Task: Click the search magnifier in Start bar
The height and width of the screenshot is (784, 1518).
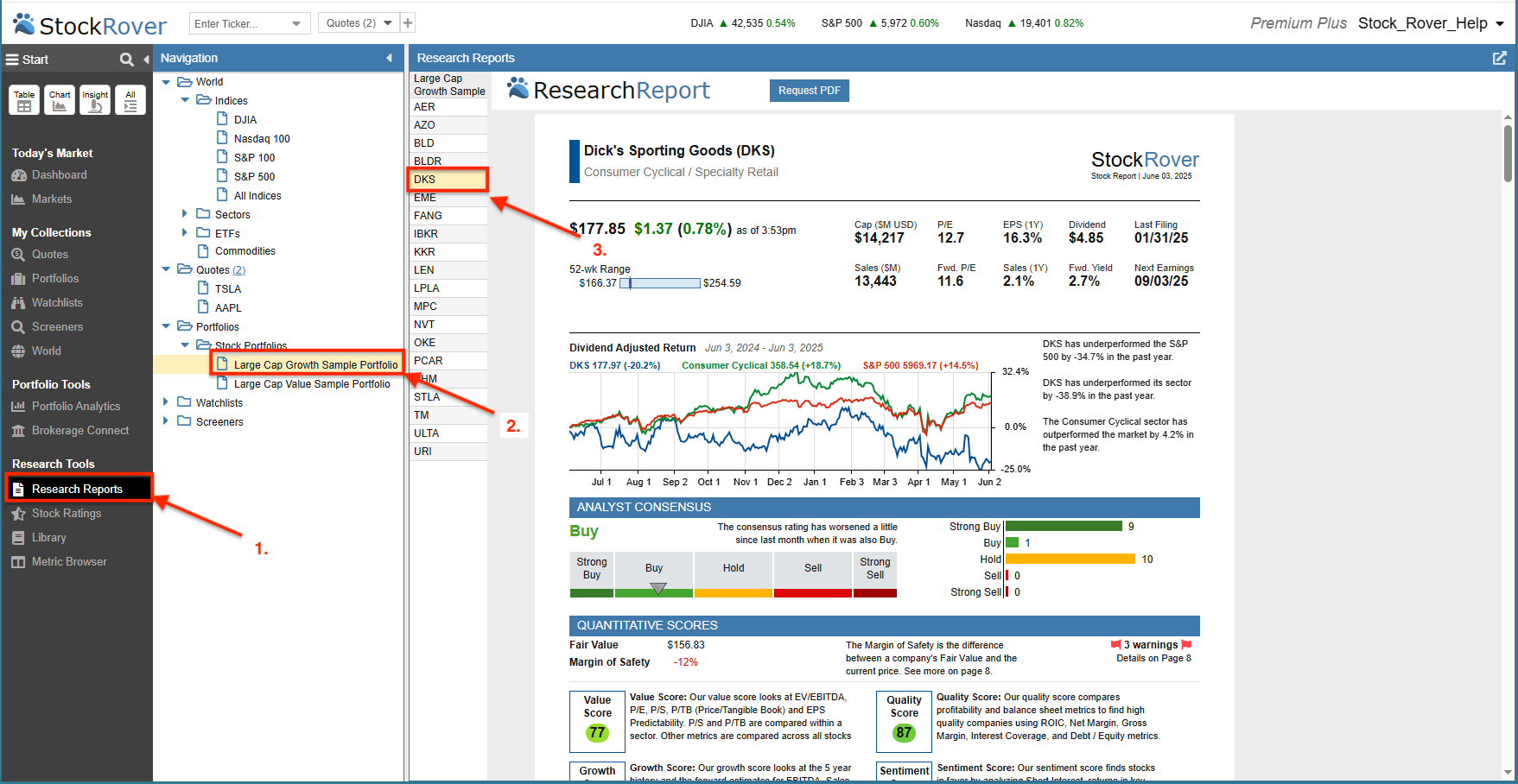Action: coord(127,60)
